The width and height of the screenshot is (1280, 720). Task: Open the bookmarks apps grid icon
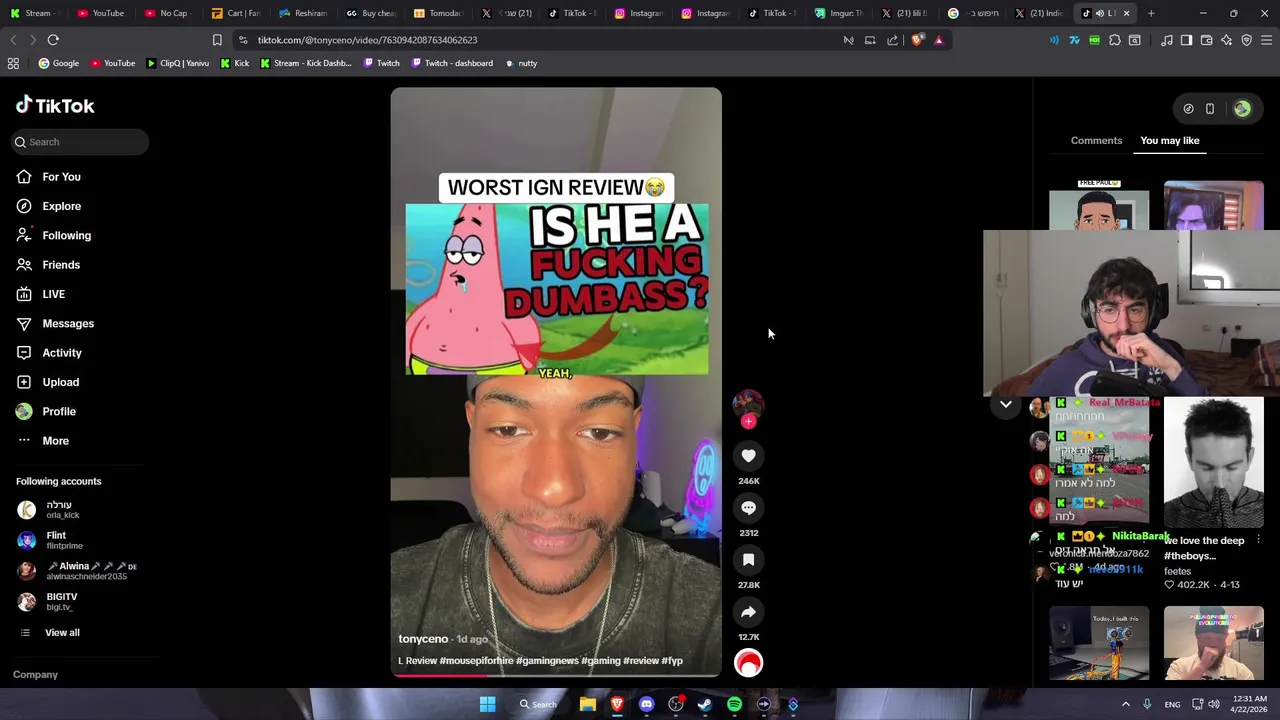[13, 63]
